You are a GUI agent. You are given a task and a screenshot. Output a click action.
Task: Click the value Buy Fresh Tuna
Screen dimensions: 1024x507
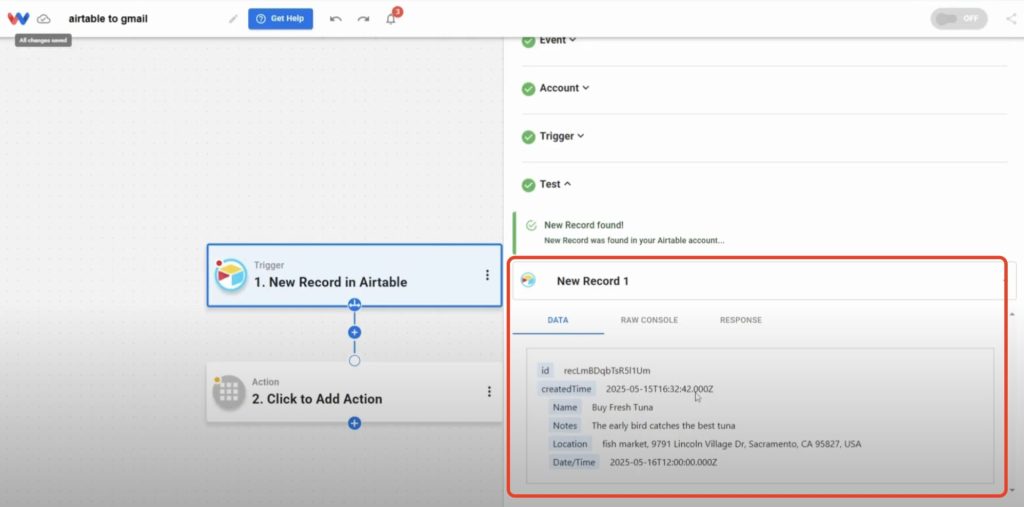coord(622,407)
